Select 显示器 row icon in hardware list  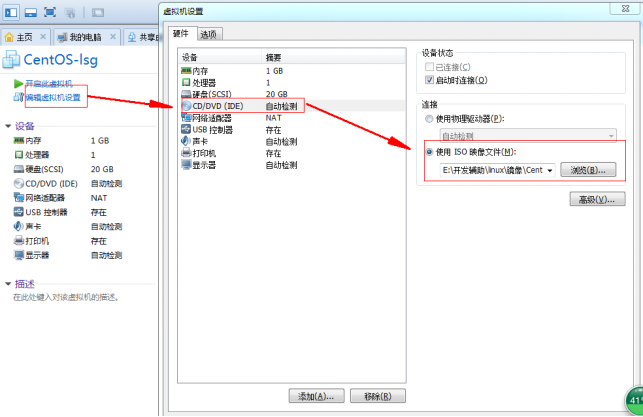186,165
